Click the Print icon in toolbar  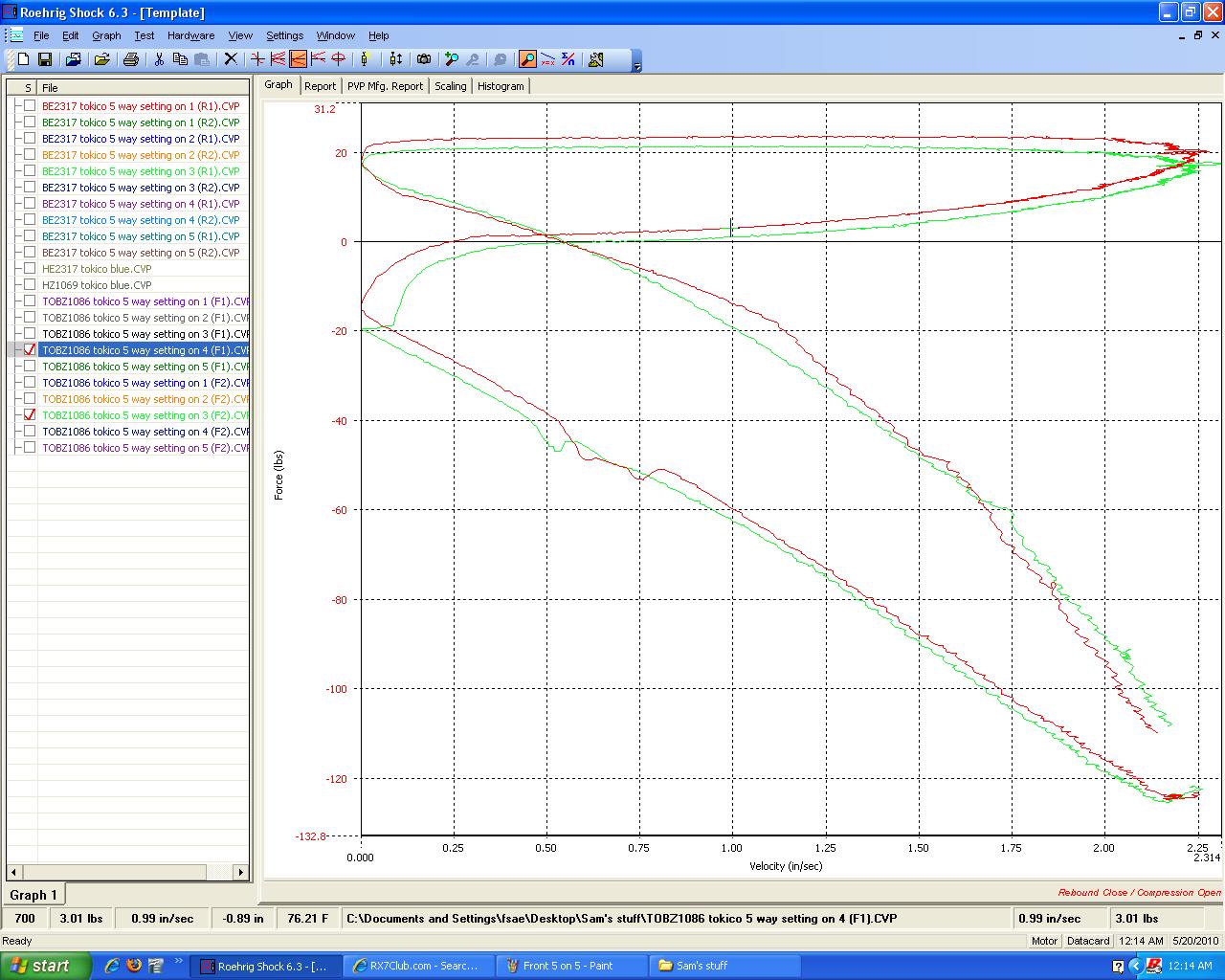click(x=131, y=59)
